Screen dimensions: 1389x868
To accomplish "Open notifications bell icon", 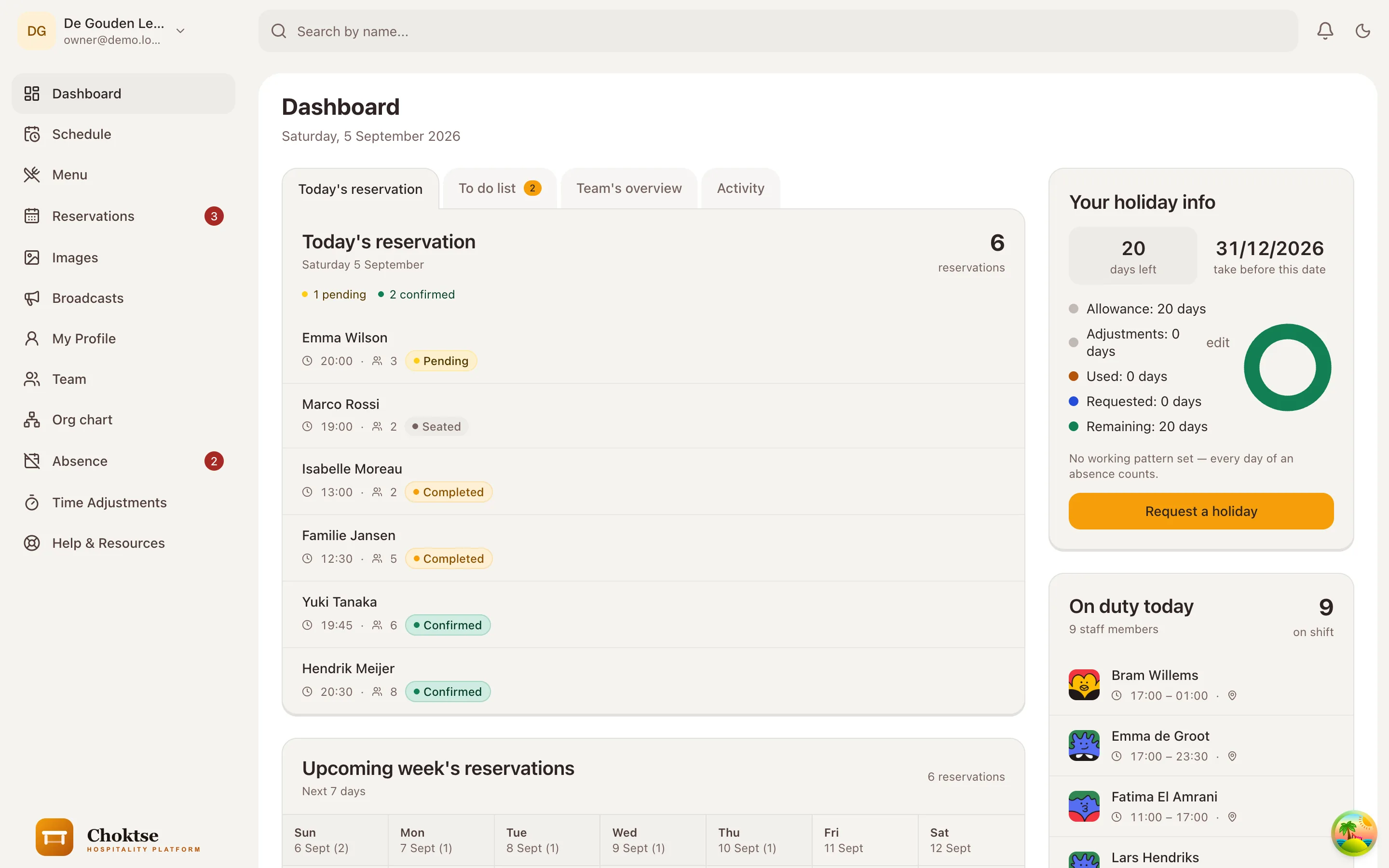I will tap(1325, 31).
